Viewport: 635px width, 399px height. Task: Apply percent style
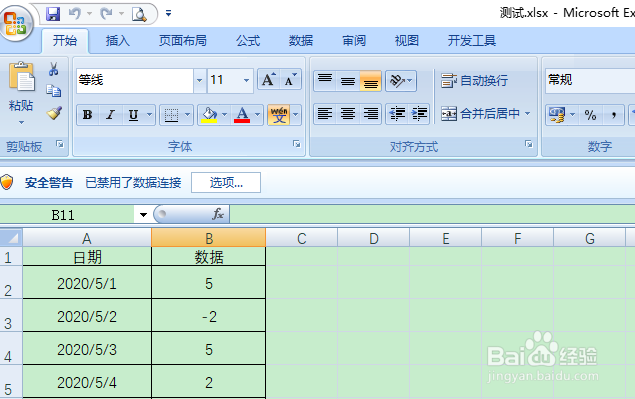pos(590,115)
